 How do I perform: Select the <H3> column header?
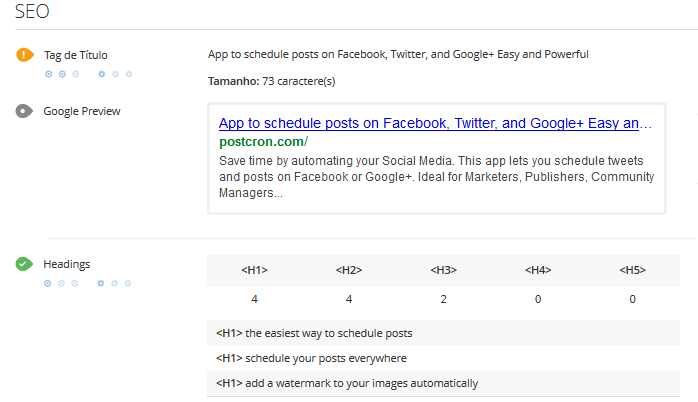point(443,270)
